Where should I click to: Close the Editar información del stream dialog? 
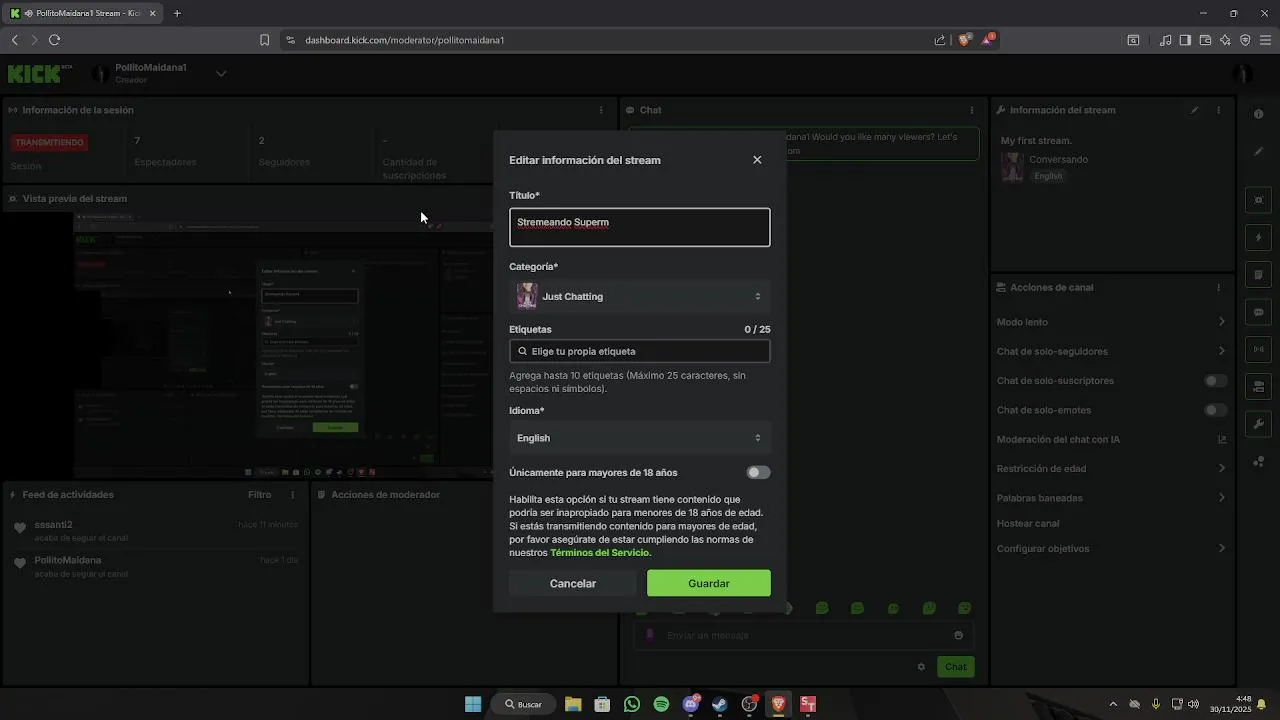(x=757, y=160)
